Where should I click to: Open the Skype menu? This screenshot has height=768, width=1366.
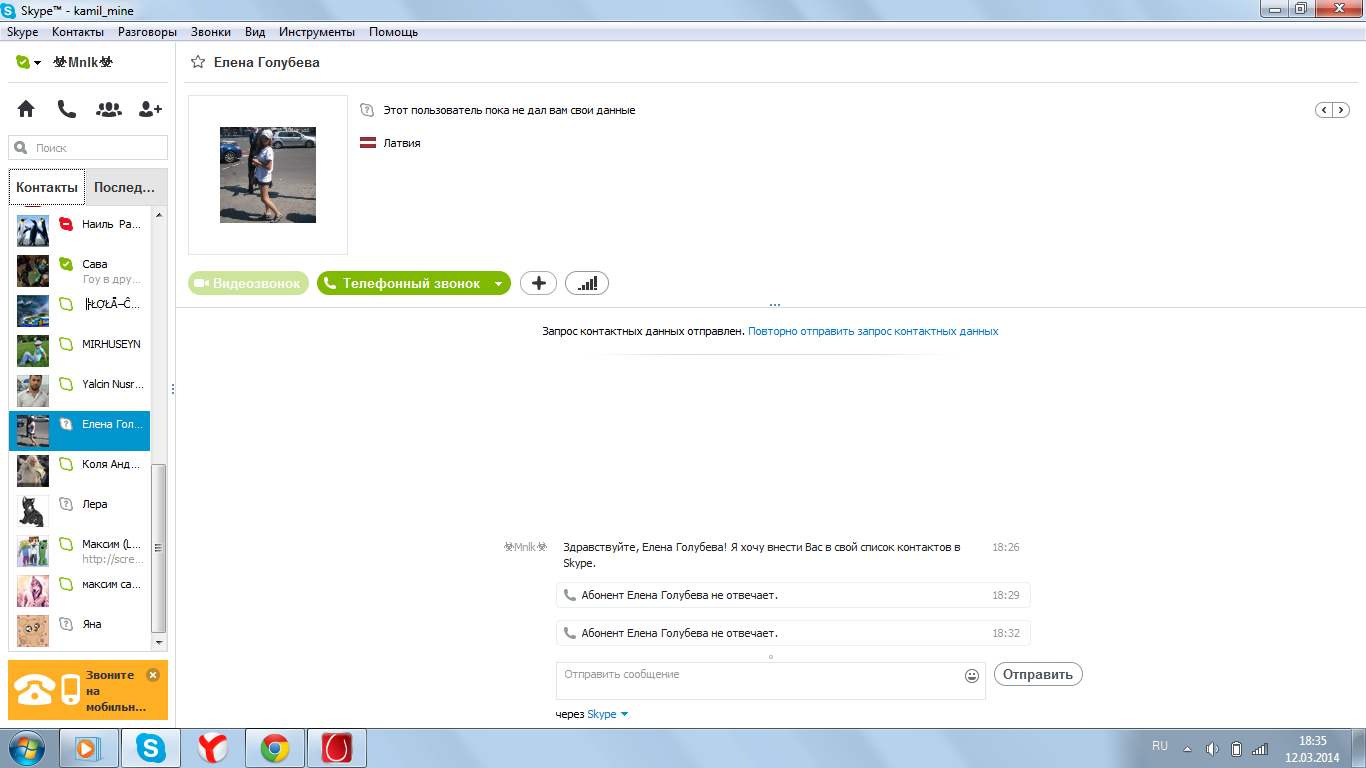click(22, 32)
